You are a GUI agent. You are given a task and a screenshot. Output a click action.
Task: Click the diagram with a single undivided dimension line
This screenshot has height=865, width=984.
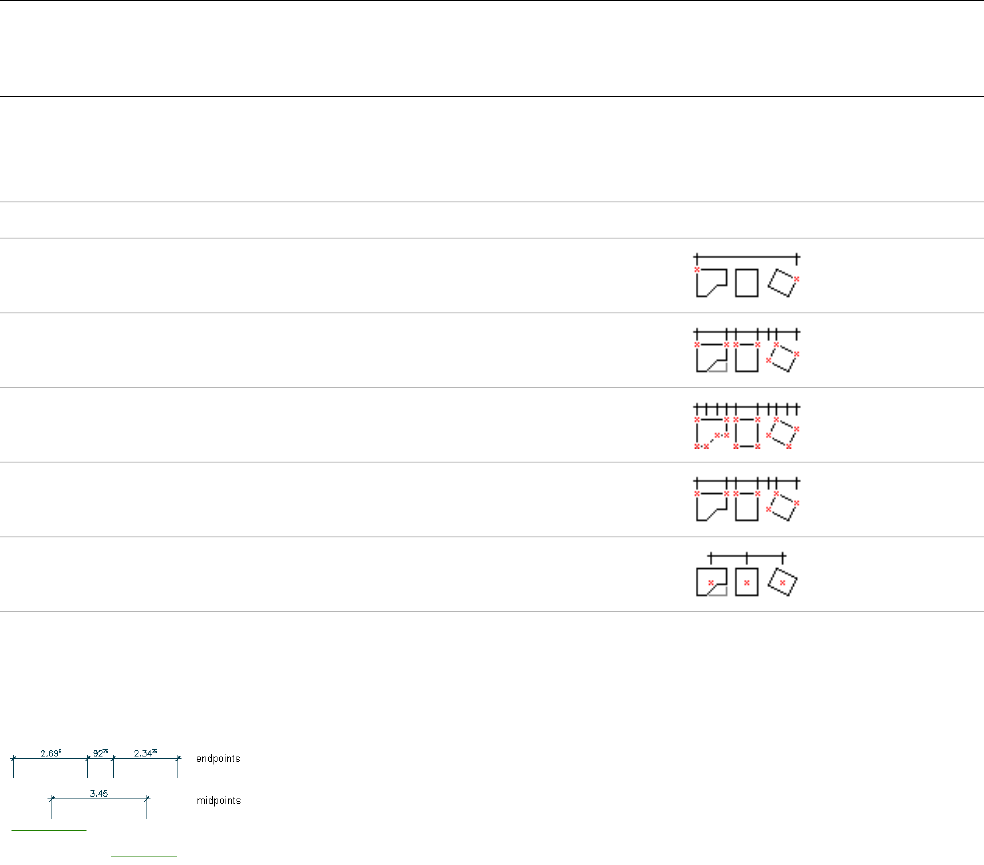tap(747, 276)
